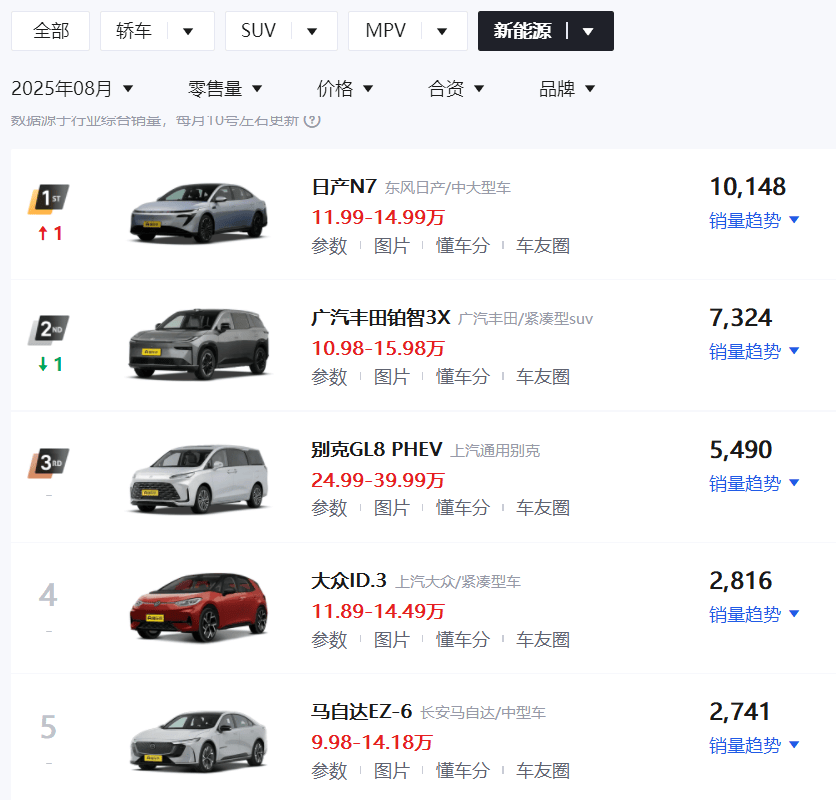Click the 2nd place rank badge
Viewport: 836px width, 800px height.
[x=48, y=330]
